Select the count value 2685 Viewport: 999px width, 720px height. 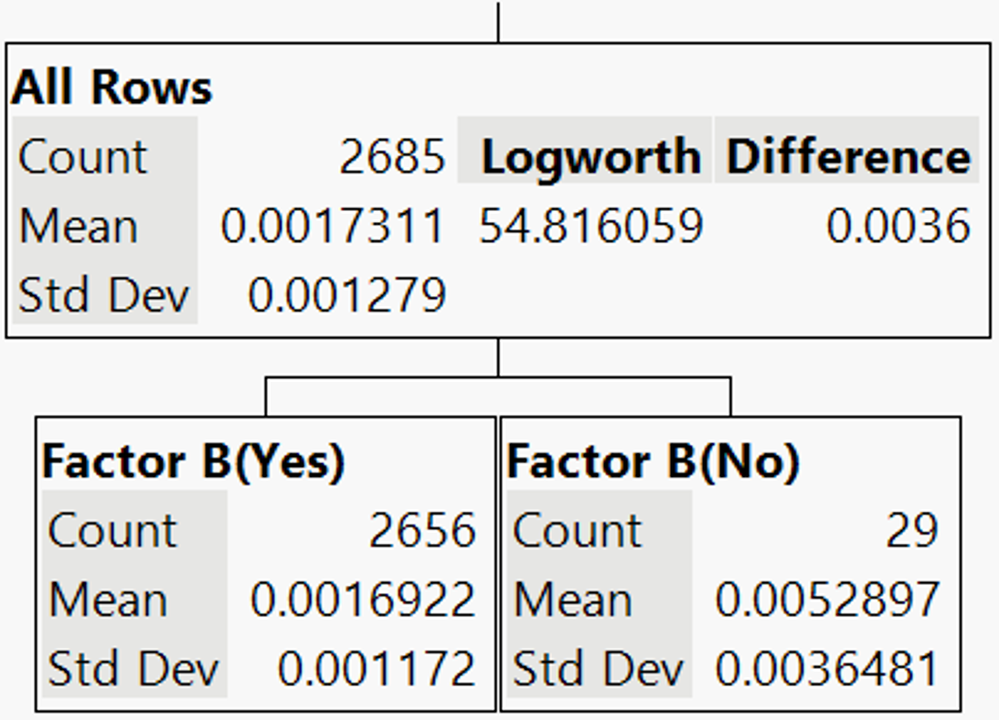pos(390,157)
